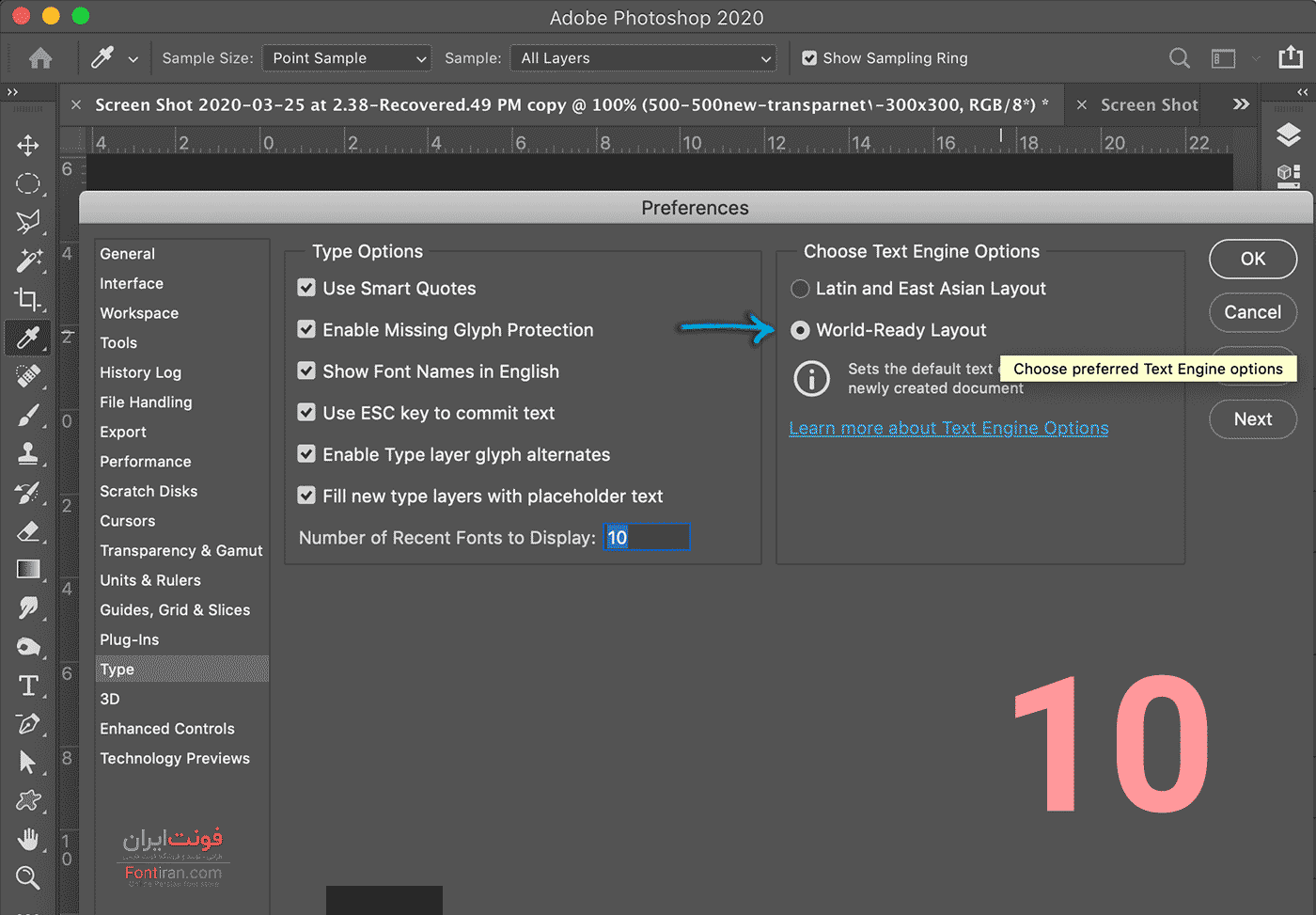Open Learn more about Text Engine Options
This screenshot has height=915, width=1316.
tap(948, 429)
